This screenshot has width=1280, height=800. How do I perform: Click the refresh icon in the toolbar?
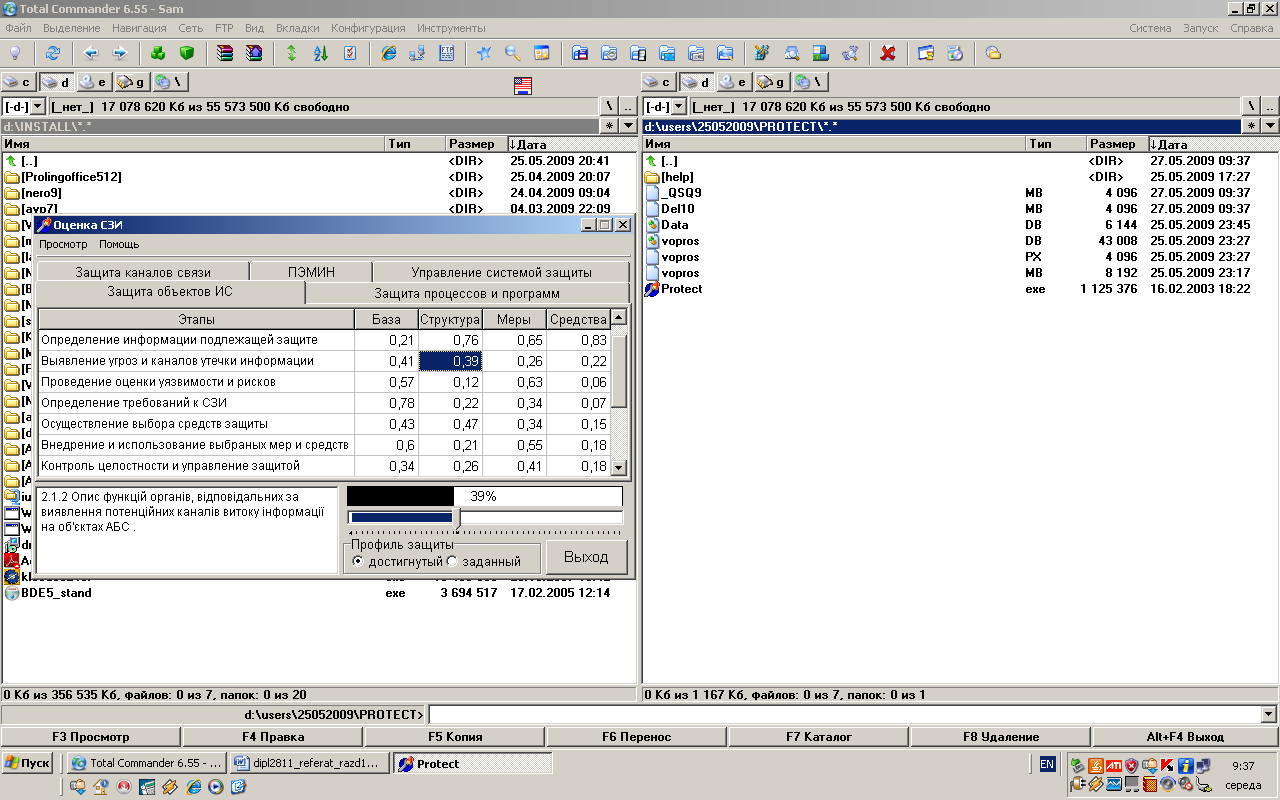(53, 53)
